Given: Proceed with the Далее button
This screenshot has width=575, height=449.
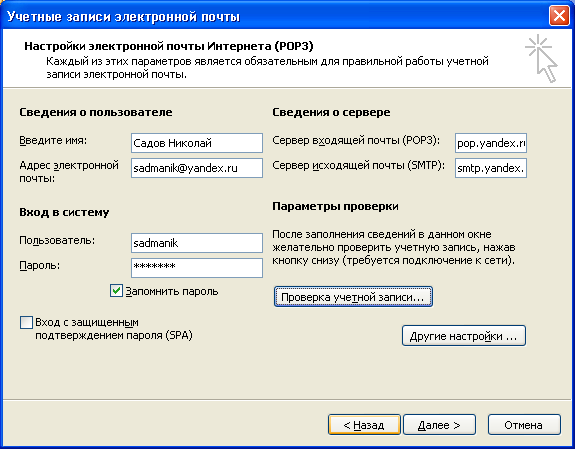Looking at the screenshot, I should point(439,425).
